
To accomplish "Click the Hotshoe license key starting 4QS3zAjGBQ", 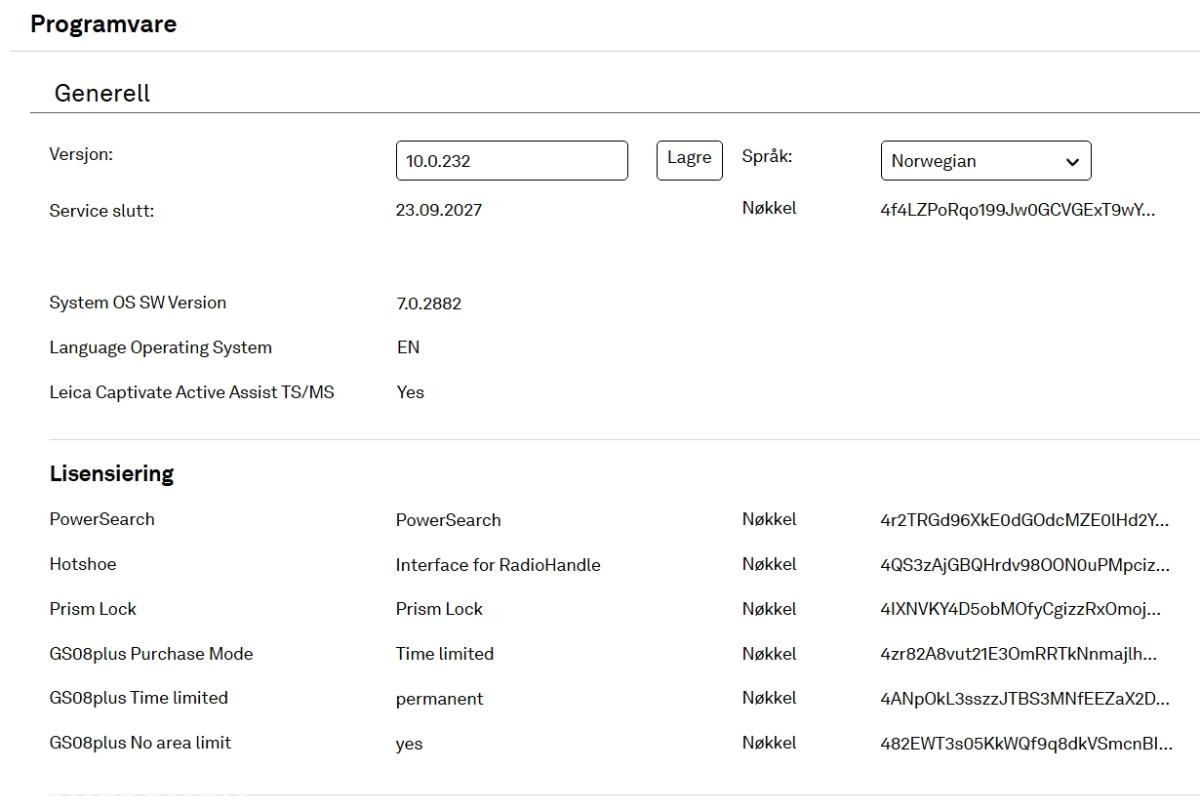I will (1025, 565).
